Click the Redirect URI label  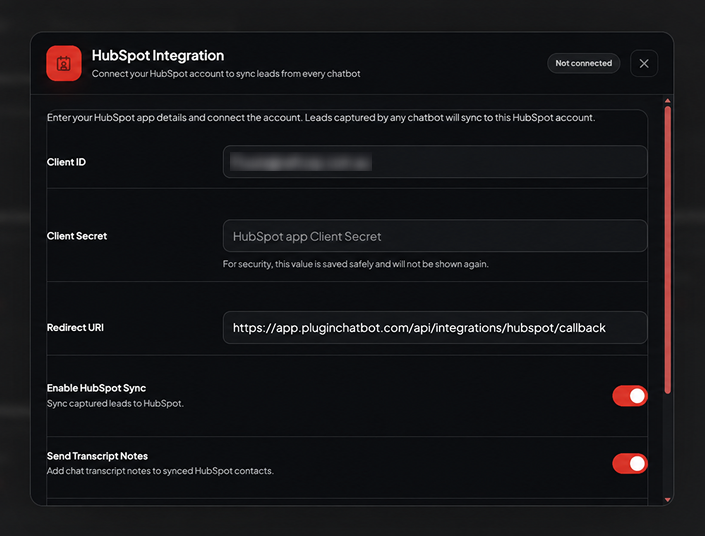[x=75, y=328]
